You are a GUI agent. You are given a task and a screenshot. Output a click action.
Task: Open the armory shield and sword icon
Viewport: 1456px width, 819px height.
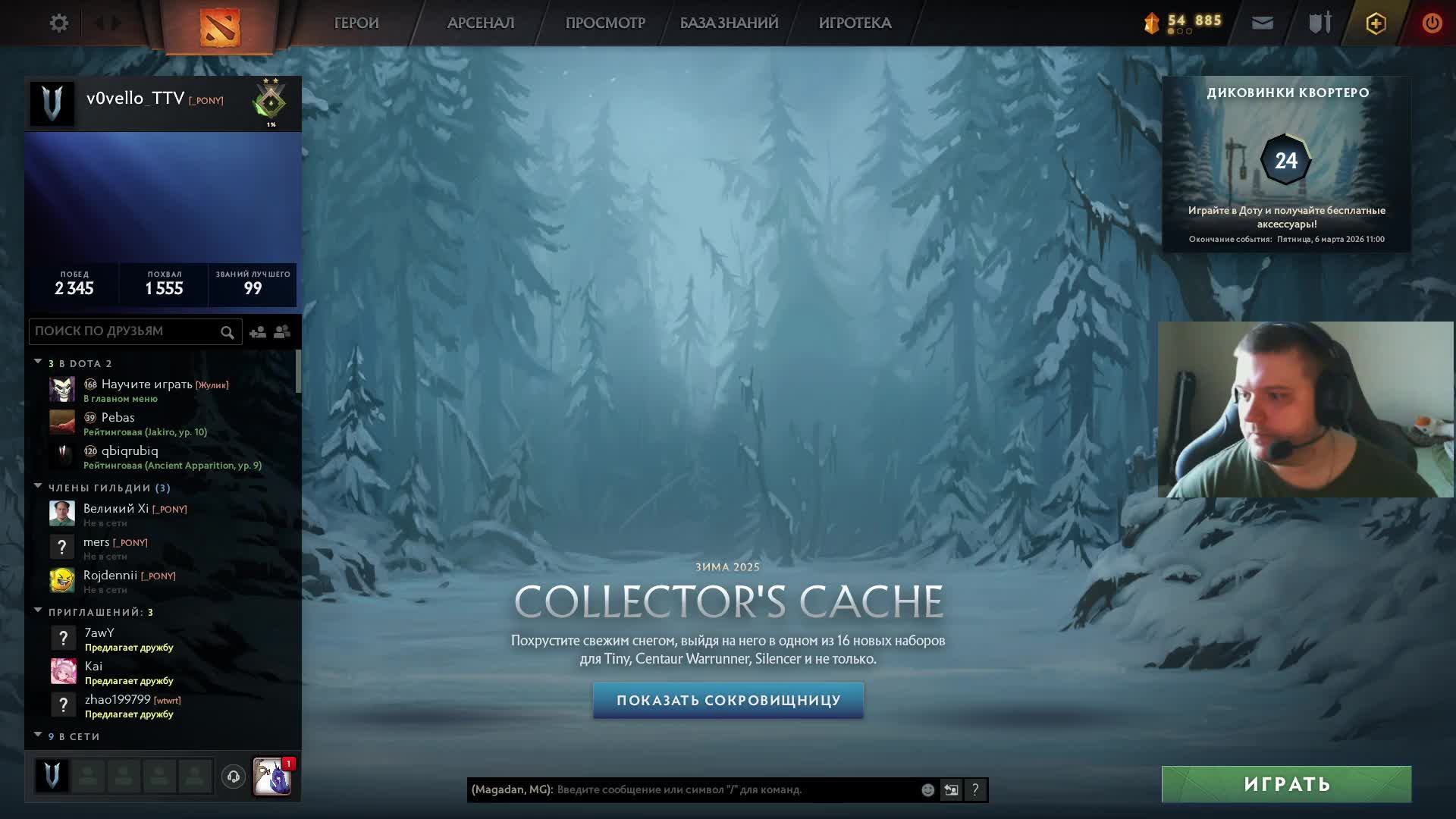point(1319,23)
